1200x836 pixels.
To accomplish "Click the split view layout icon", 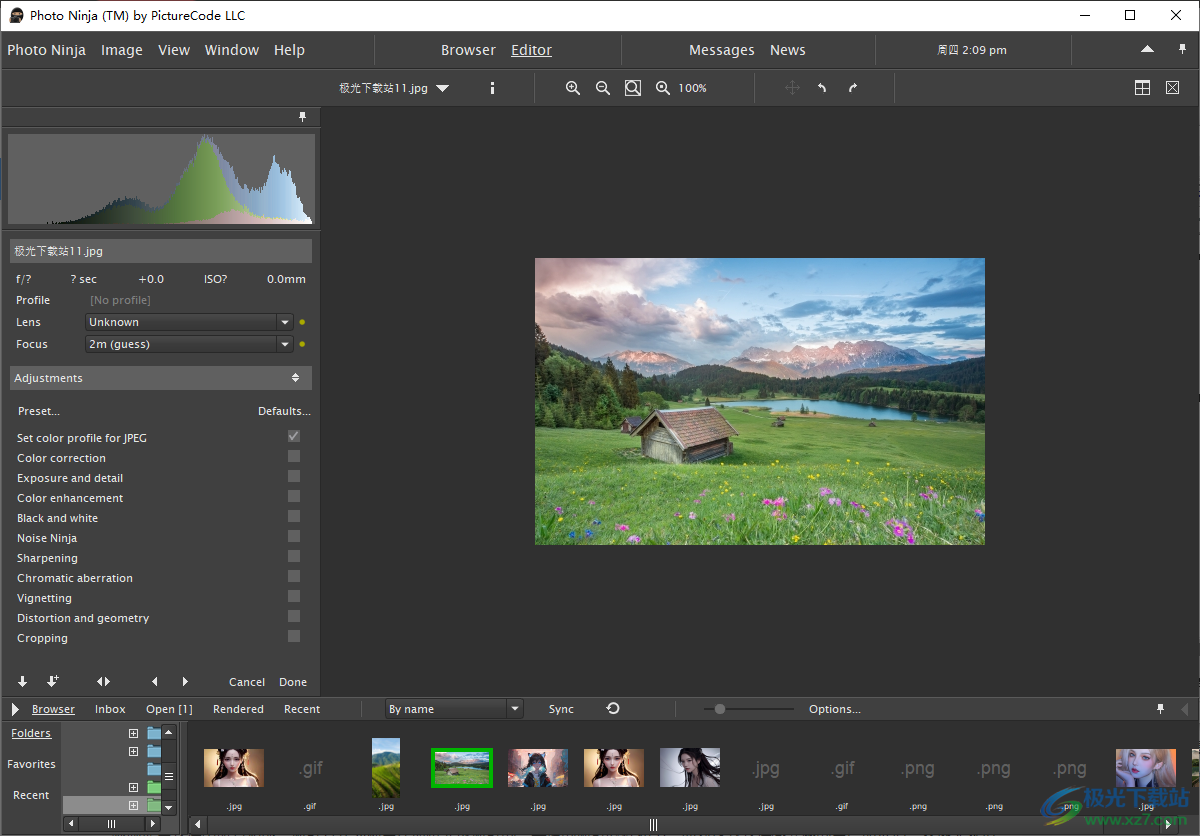I will point(1142,88).
